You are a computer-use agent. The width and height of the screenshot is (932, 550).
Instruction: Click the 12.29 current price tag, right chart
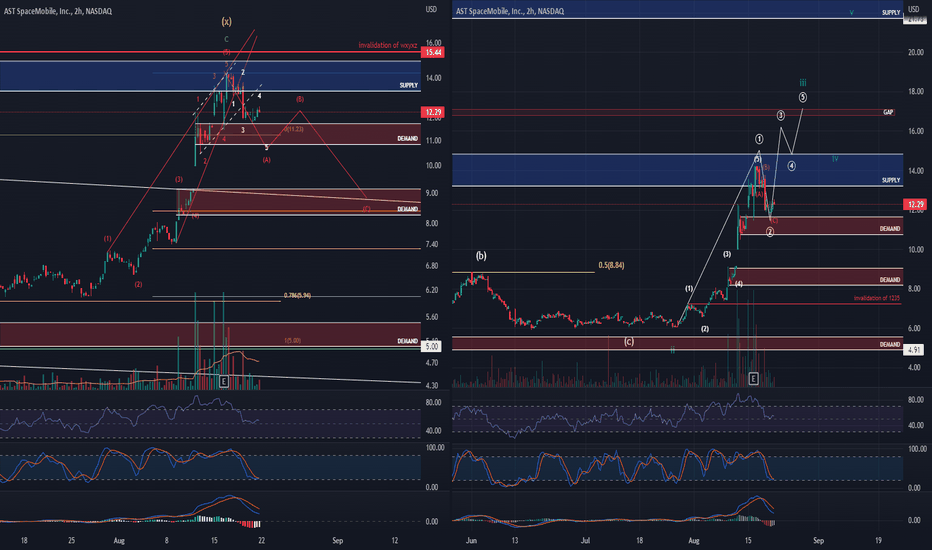(x=915, y=205)
